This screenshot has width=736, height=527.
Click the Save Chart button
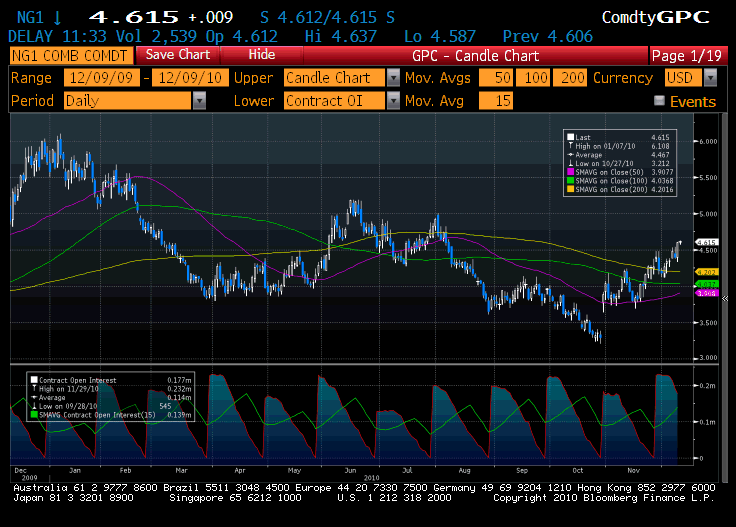point(178,55)
